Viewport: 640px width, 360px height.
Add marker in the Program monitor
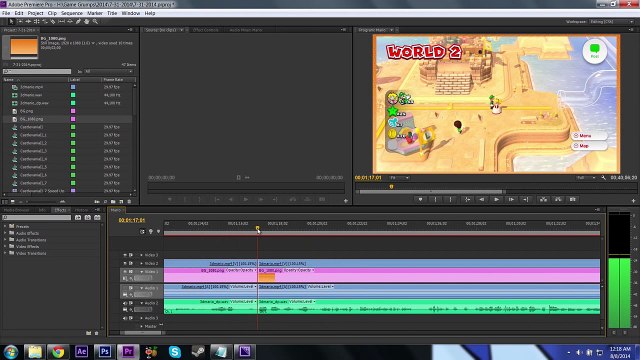tap(420, 200)
